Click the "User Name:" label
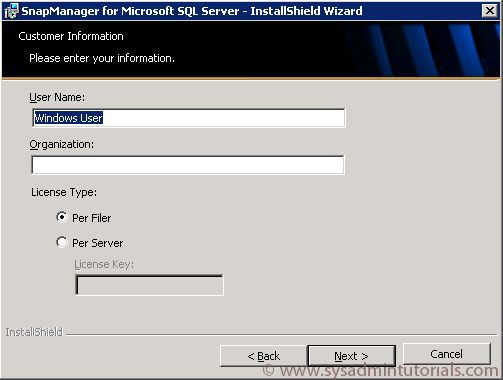This screenshot has height=380, width=503. (x=57, y=97)
